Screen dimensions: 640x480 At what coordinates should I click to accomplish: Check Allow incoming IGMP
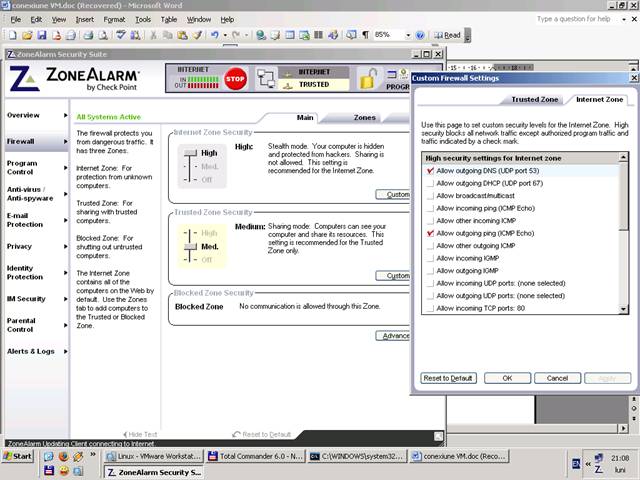pyautogui.click(x=430, y=258)
